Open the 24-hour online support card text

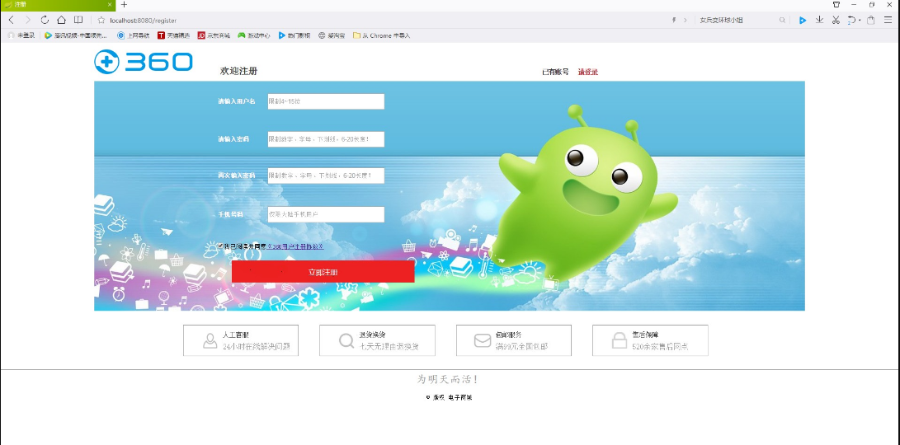click(x=257, y=347)
